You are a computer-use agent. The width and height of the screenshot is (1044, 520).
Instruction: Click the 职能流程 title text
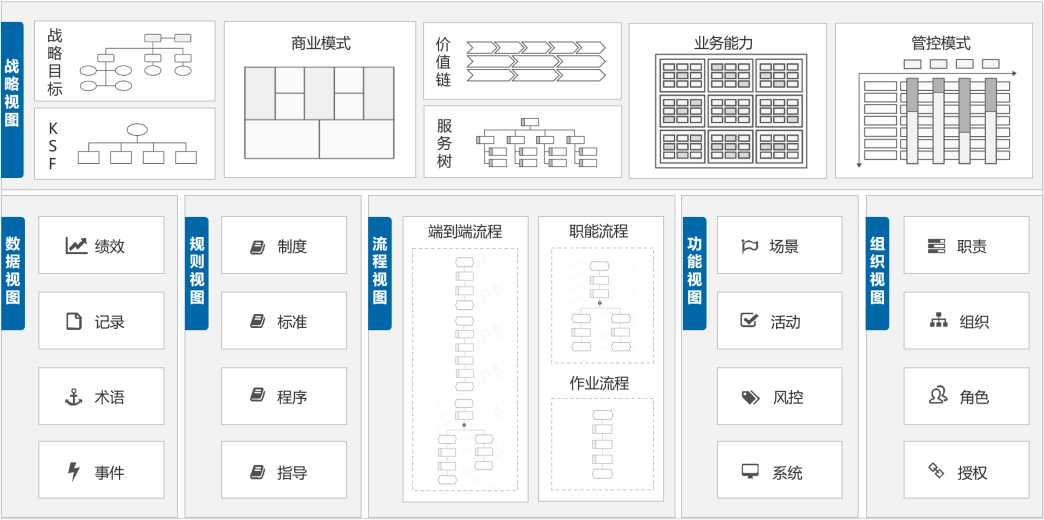coord(599,231)
